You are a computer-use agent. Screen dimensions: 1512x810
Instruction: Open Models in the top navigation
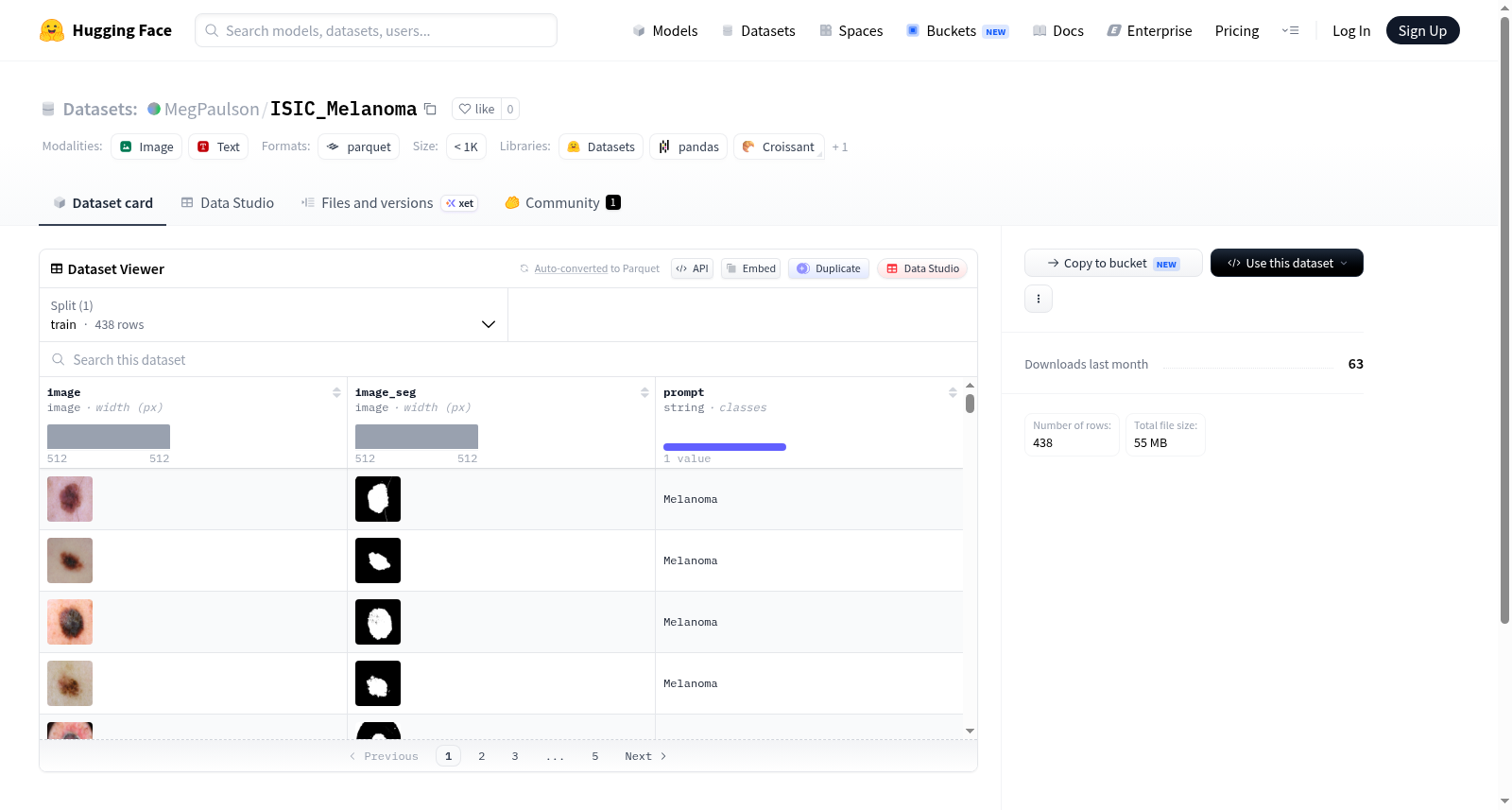[665, 30]
